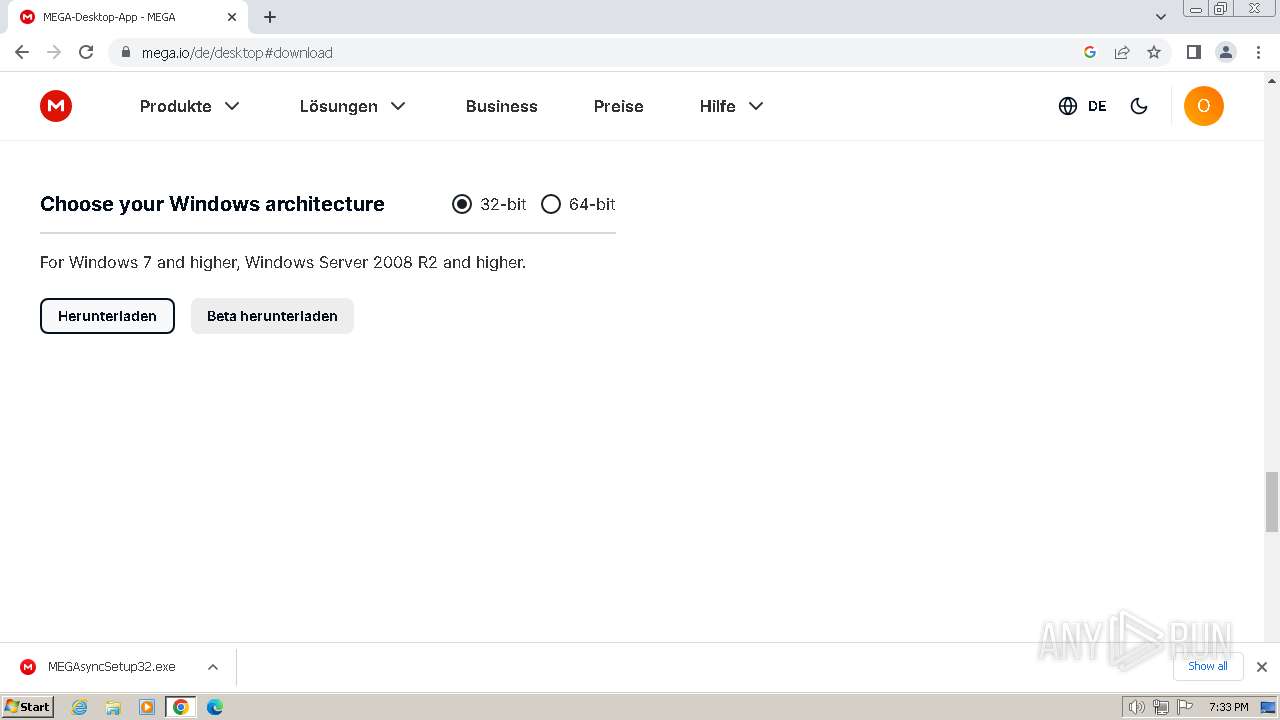
Task: Click the Windows 7 requirements text
Action: coord(283,262)
